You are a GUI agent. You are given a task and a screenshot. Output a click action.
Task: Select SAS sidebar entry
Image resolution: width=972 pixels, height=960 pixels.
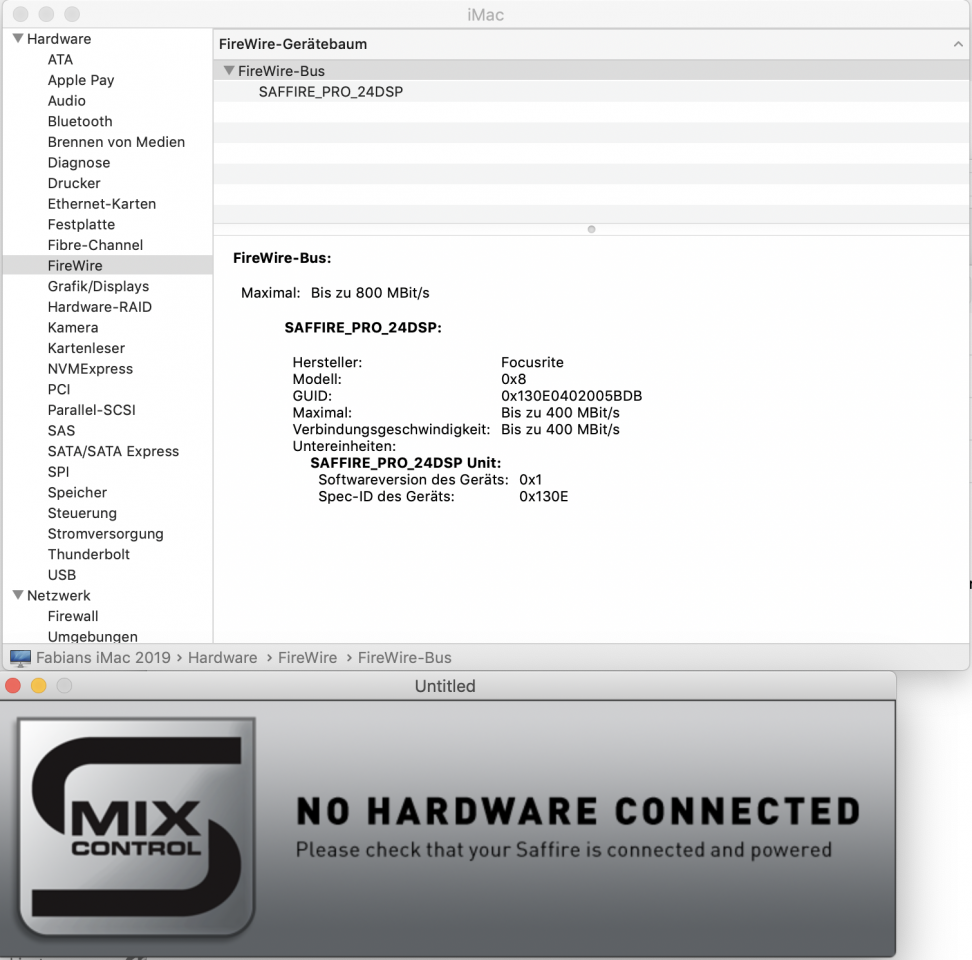(61, 430)
